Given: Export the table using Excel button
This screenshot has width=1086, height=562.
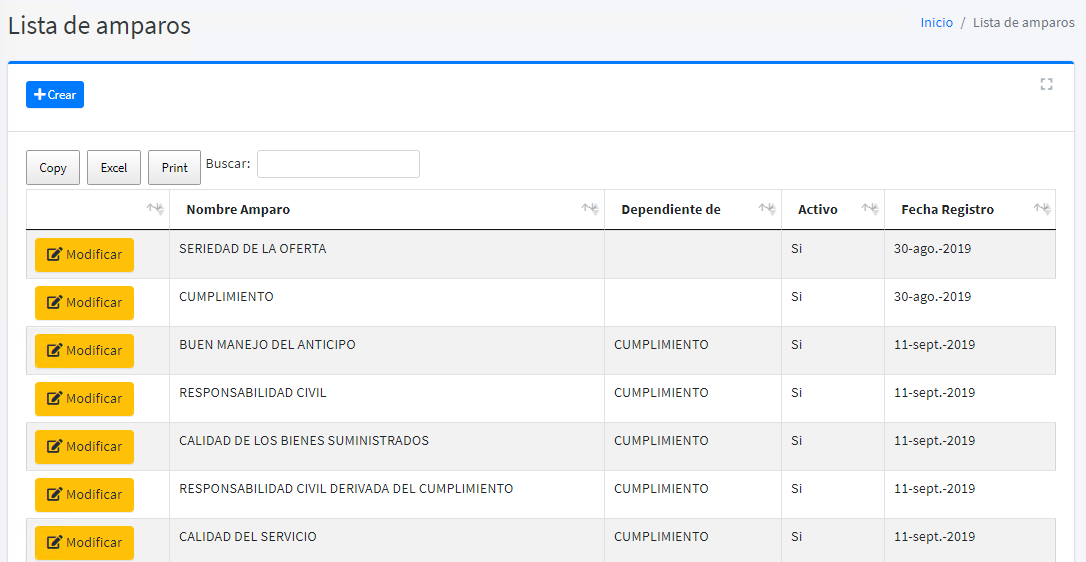Looking at the screenshot, I should coord(114,168).
